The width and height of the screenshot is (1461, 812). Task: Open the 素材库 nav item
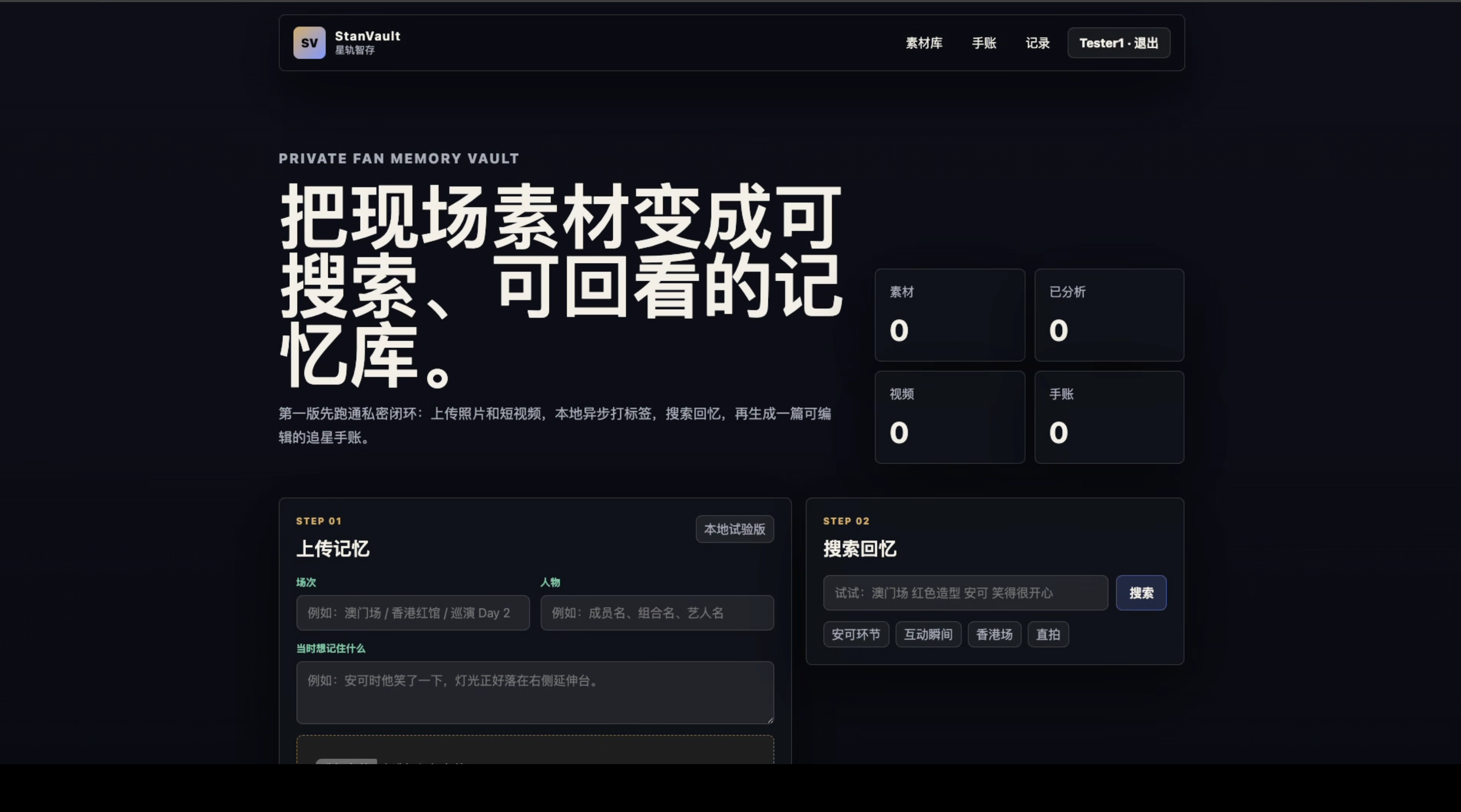point(924,43)
